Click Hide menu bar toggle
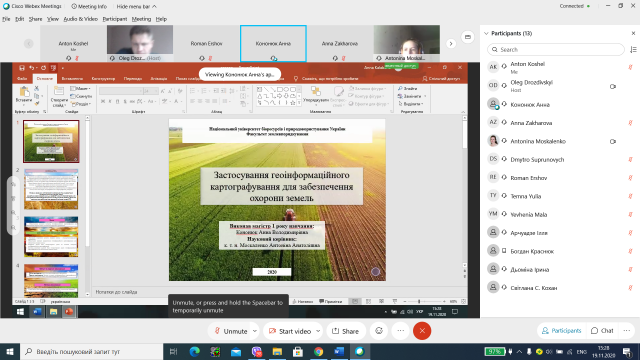This screenshot has height=360, width=640. tap(136, 7)
